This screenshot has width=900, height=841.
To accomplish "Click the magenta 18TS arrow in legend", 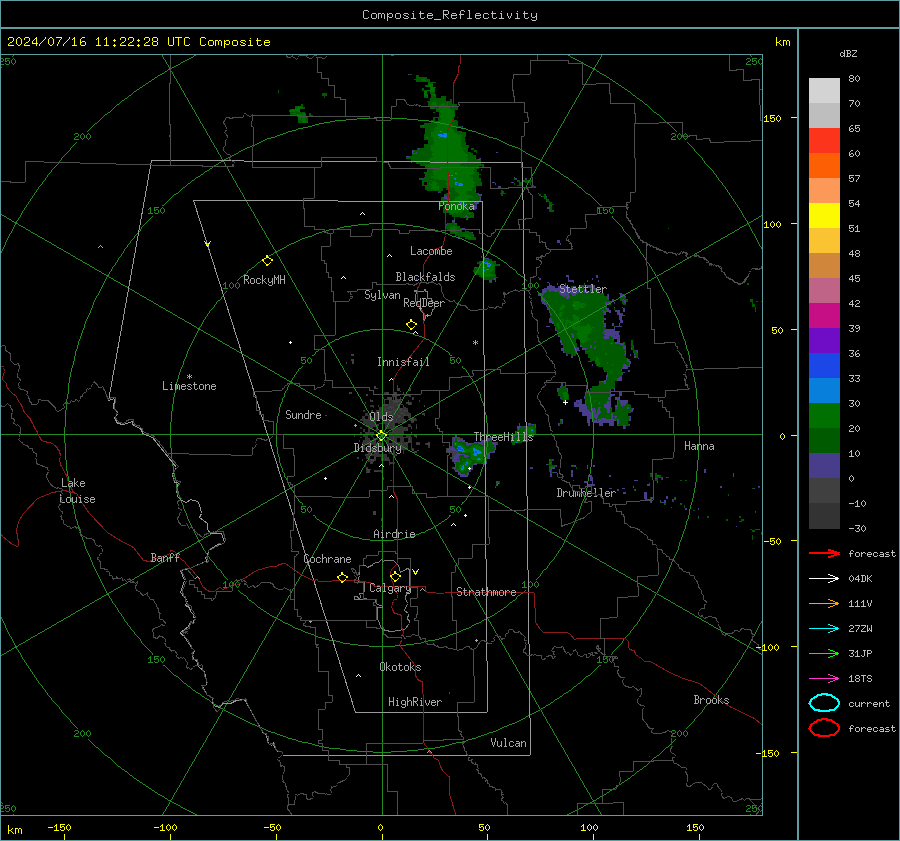I will point(824,679).
